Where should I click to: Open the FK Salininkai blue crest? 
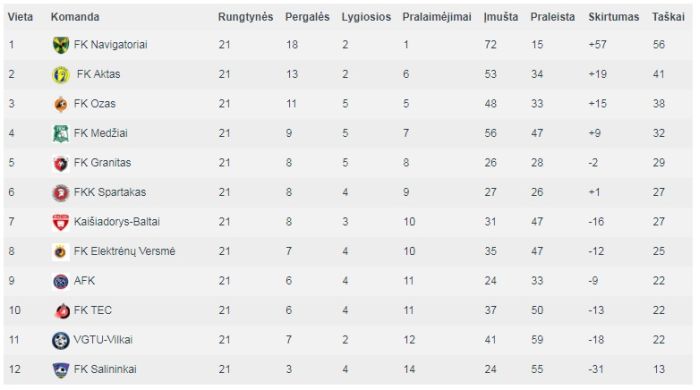pos(61,370)
